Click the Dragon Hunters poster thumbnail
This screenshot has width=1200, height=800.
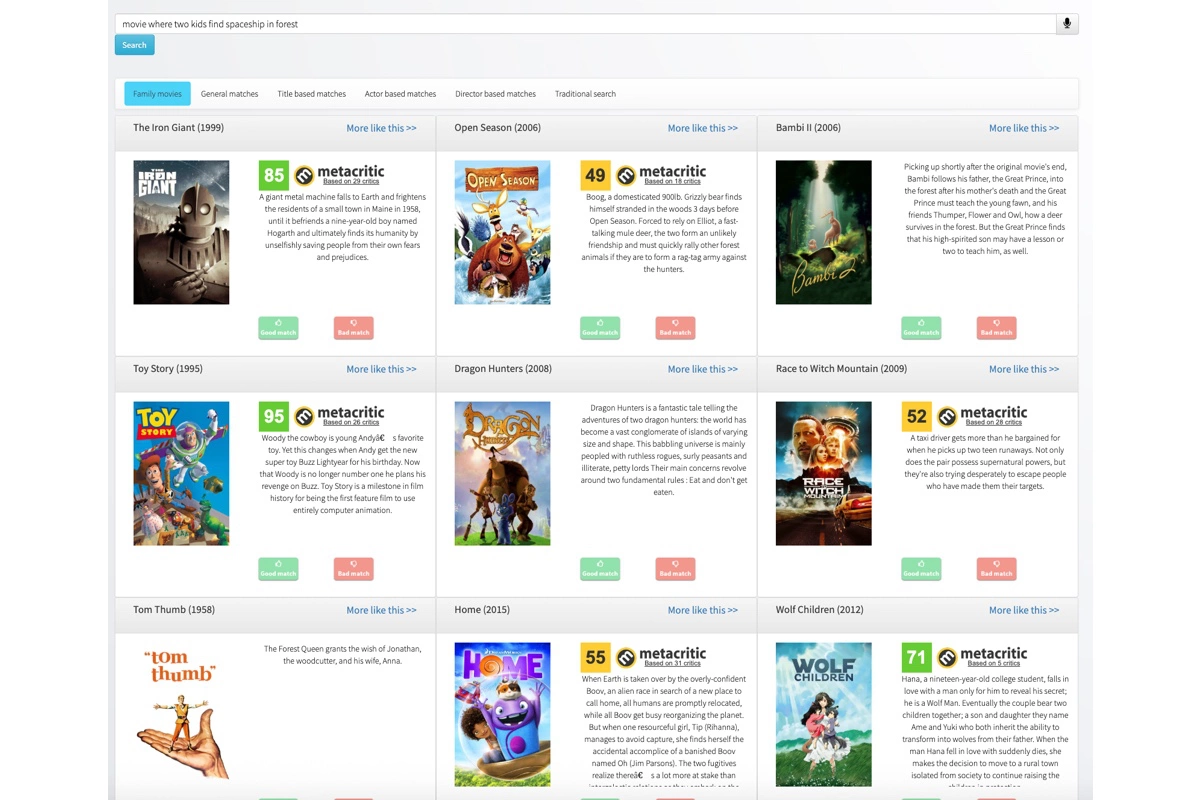[502, 473]
